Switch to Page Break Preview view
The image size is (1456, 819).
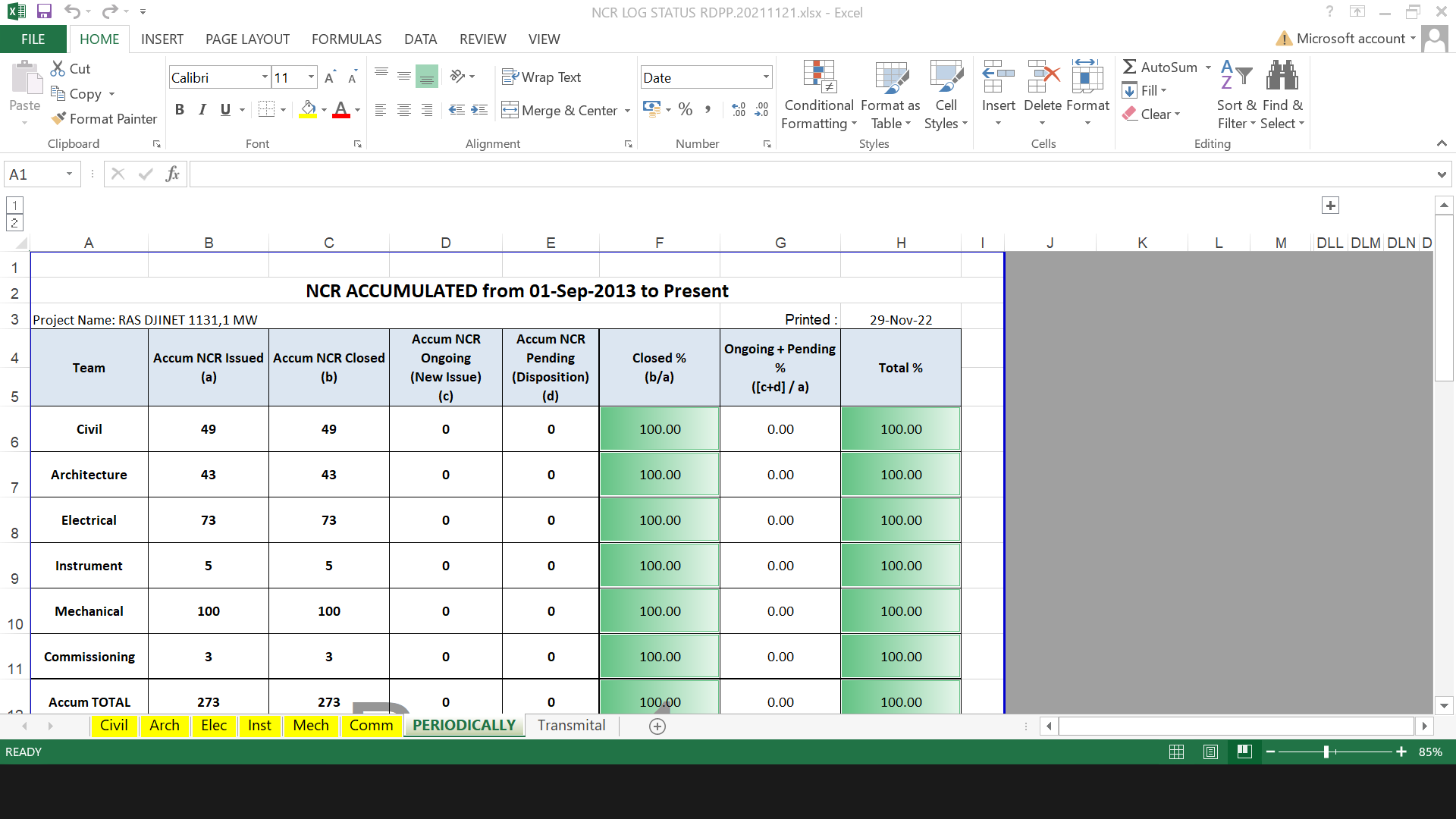(1244, 752)
